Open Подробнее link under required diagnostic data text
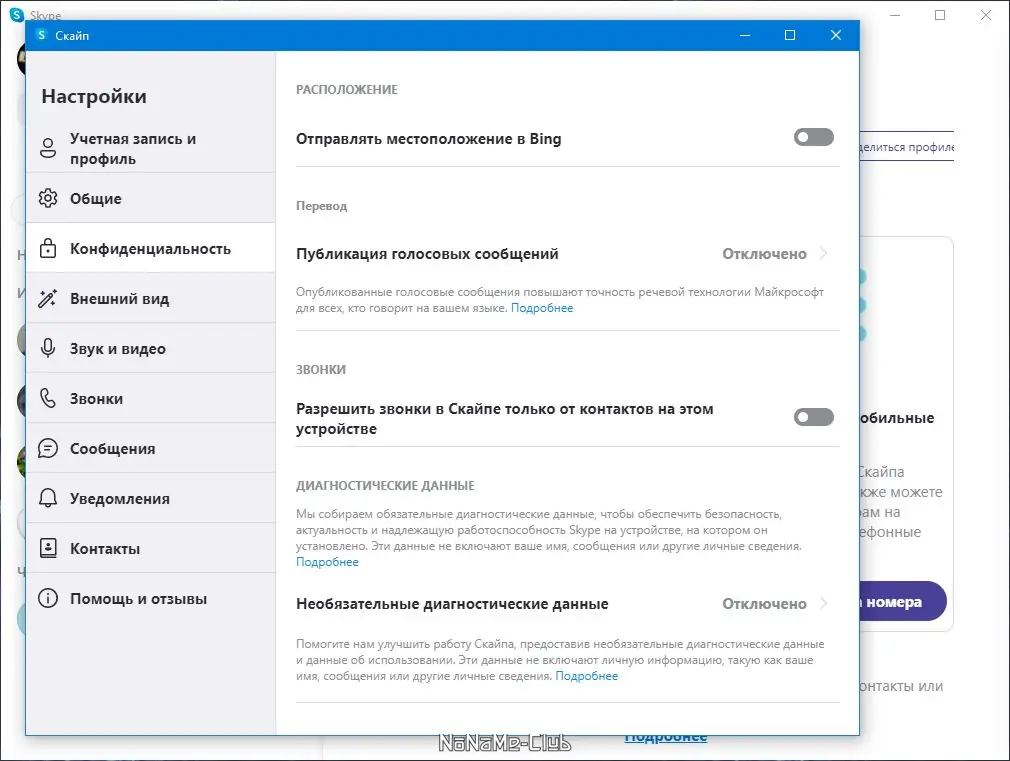Image resolution: width=1010 pixels, height=761 pixels. (x=327, y=562)
